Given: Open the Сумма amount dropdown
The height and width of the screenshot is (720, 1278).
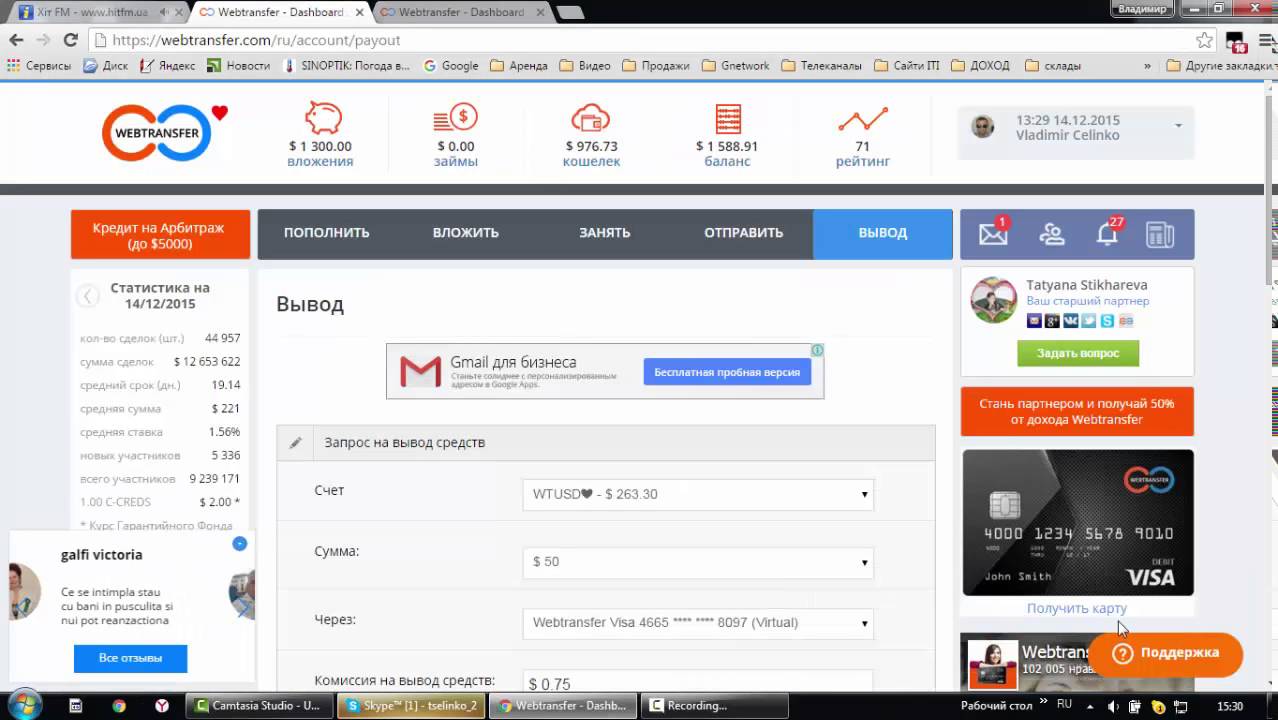Looking at the screenshot, I should coord(698,562).
